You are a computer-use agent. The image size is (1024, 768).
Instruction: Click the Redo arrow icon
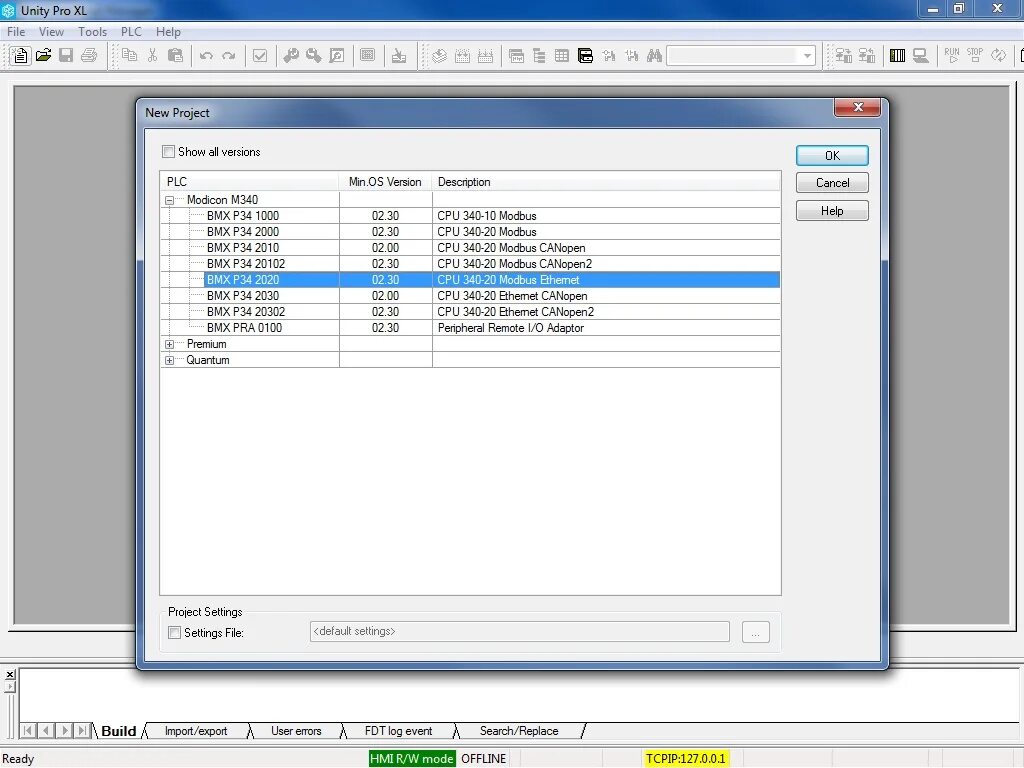pos(229,56)
